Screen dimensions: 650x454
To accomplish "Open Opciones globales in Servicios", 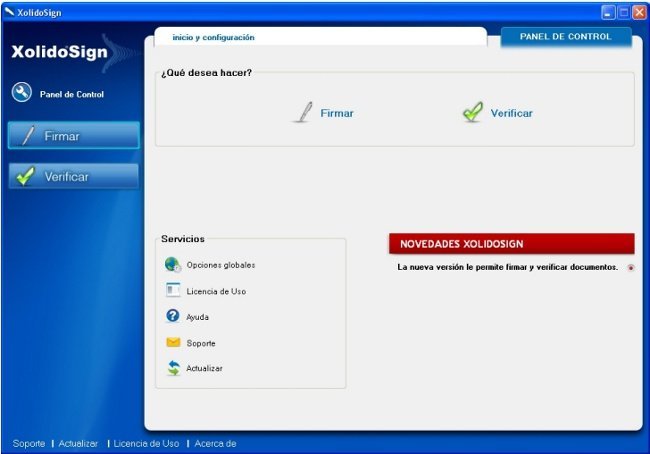I will pyautogui.click(x=221, y=265).
